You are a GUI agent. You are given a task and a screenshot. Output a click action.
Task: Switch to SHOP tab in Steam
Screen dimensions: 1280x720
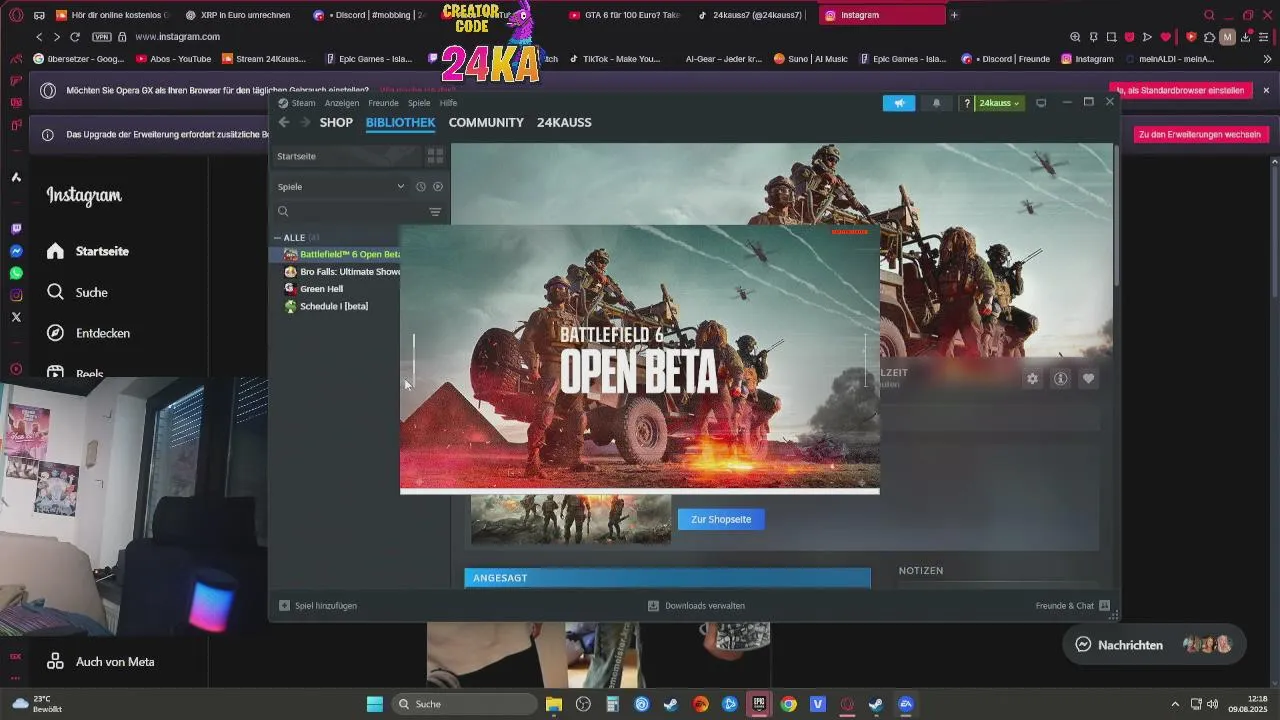(x=336, y=122)
